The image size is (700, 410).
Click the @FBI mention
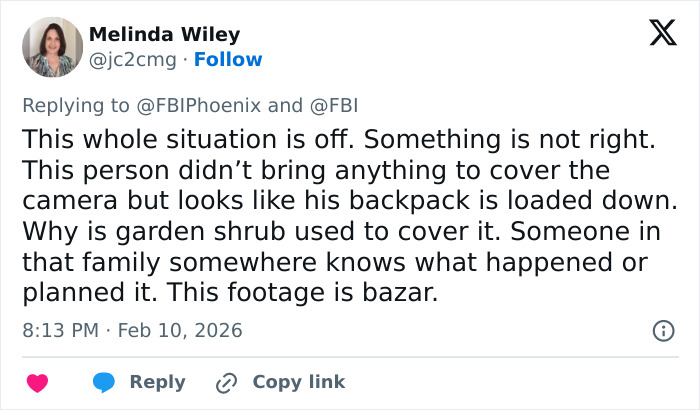coord(335,105)
